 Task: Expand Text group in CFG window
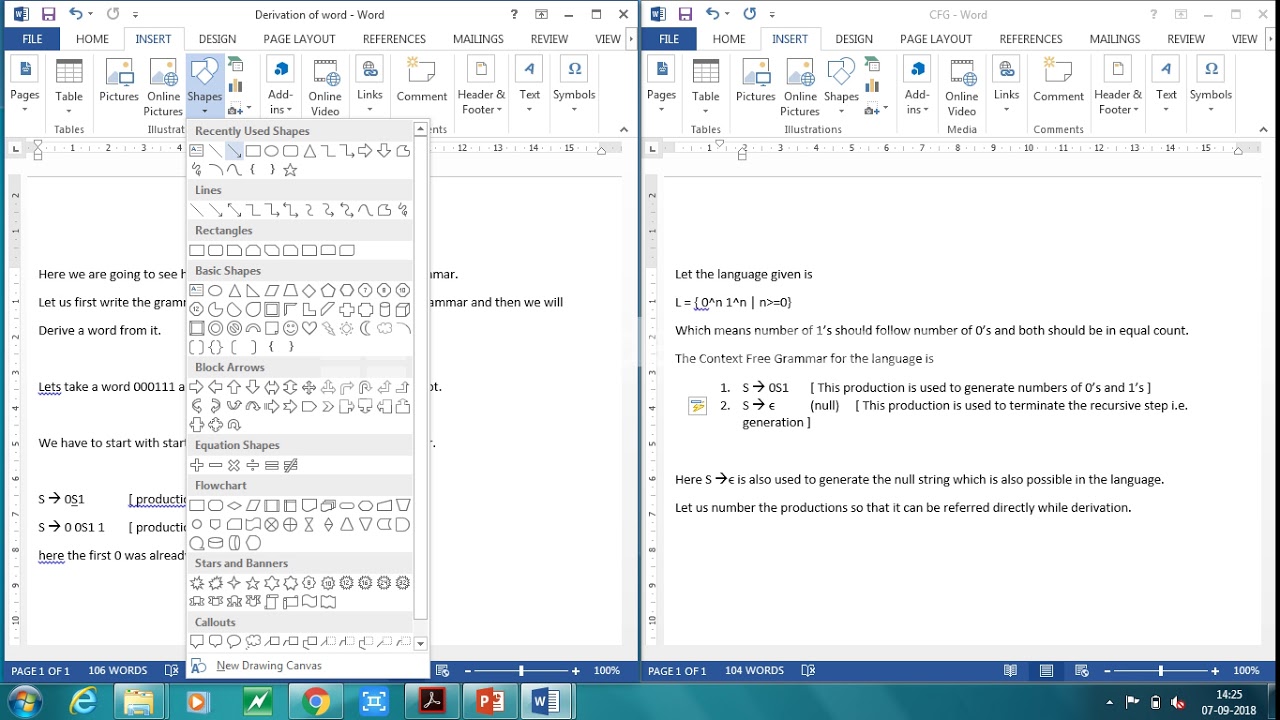1167,88
